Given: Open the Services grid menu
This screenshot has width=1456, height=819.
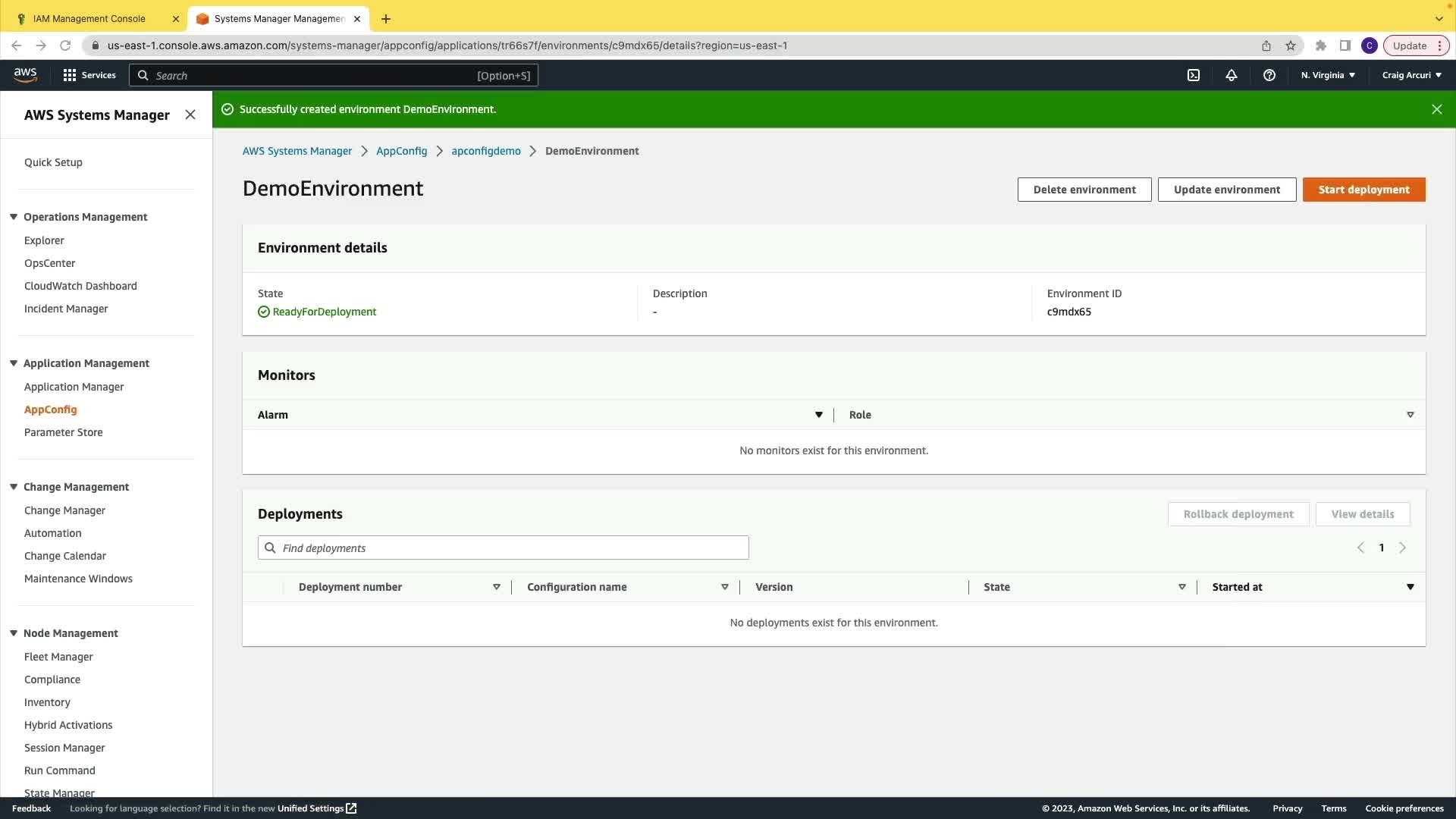Looking at the screenshot, I should (89, 75).
